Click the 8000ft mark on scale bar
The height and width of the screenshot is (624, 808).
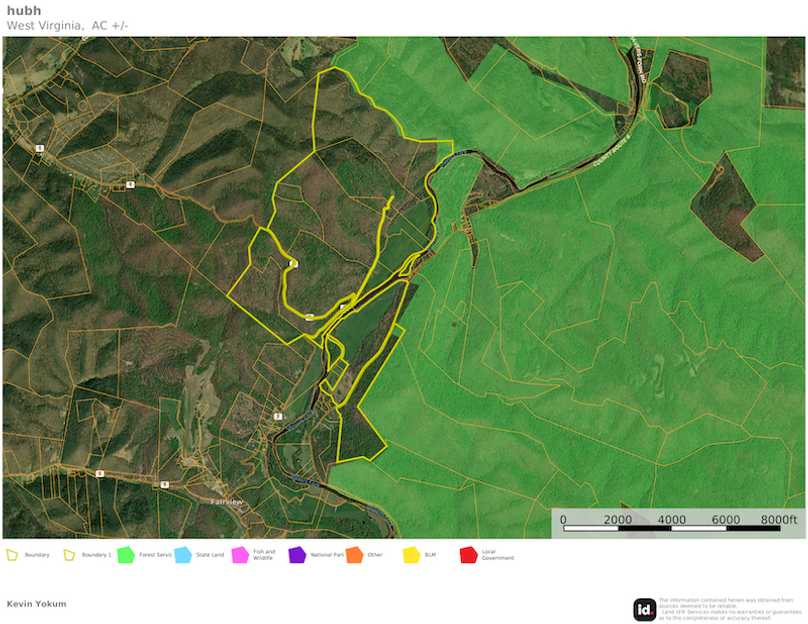778,519
